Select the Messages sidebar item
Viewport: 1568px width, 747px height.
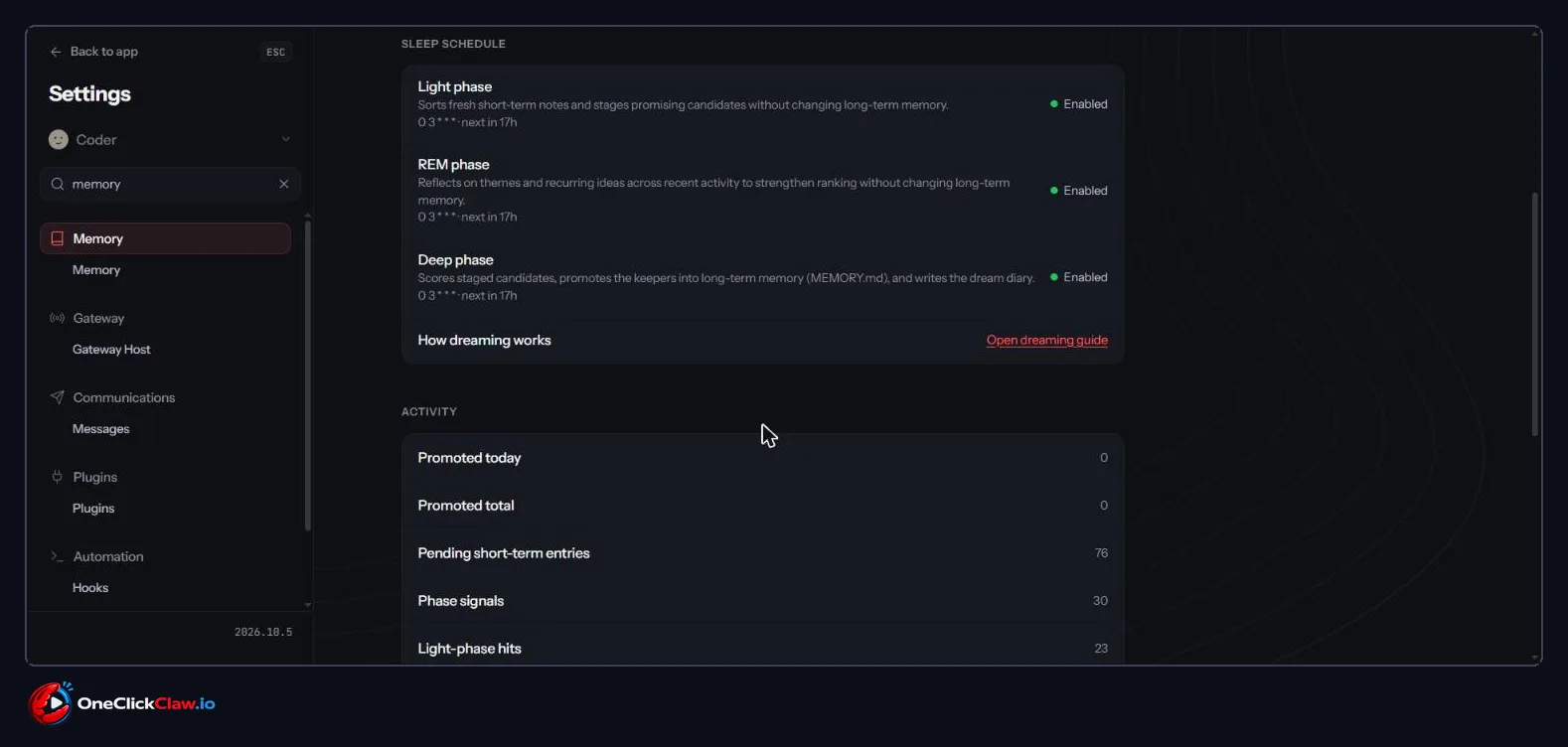coord(100,429)
